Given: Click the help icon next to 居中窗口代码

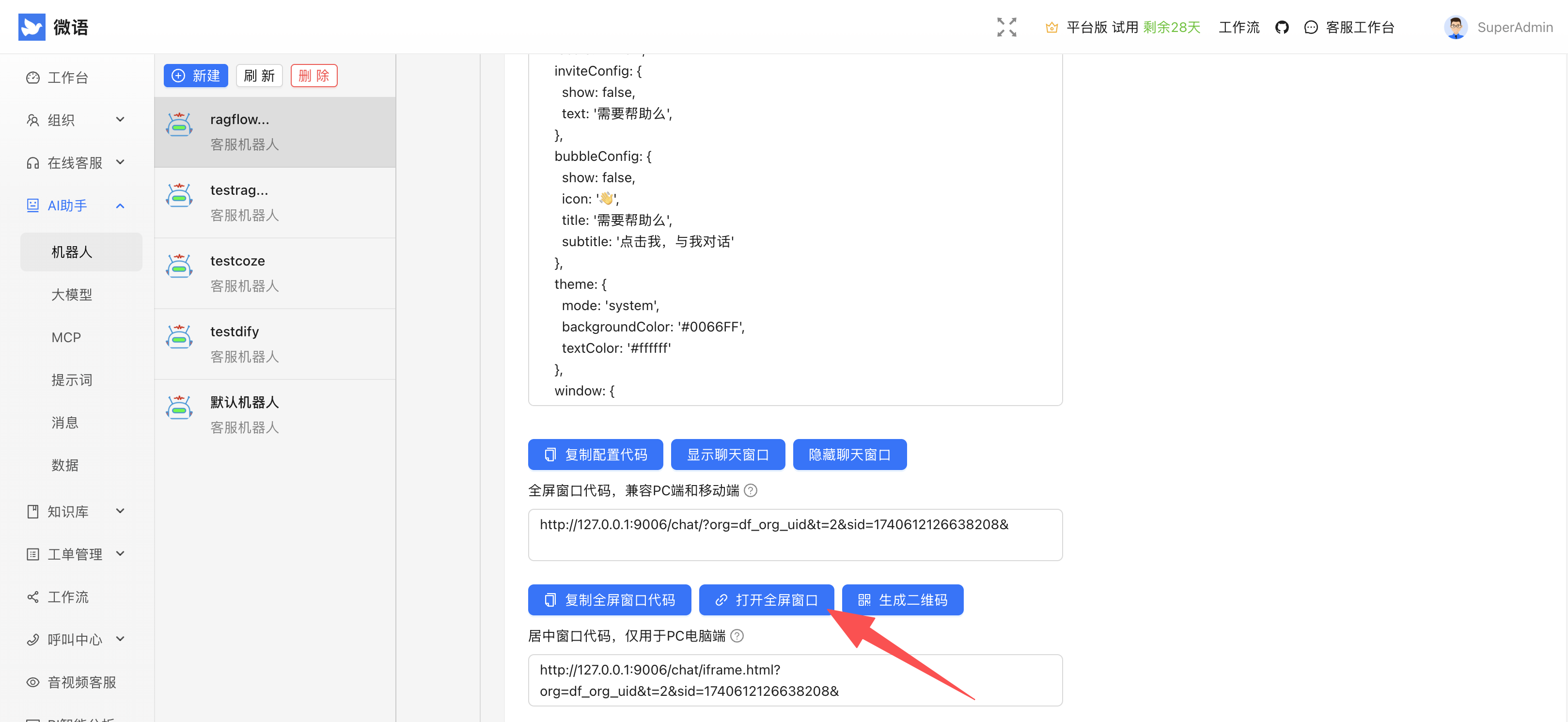Looking at the screenshot, I should (737, 636).
